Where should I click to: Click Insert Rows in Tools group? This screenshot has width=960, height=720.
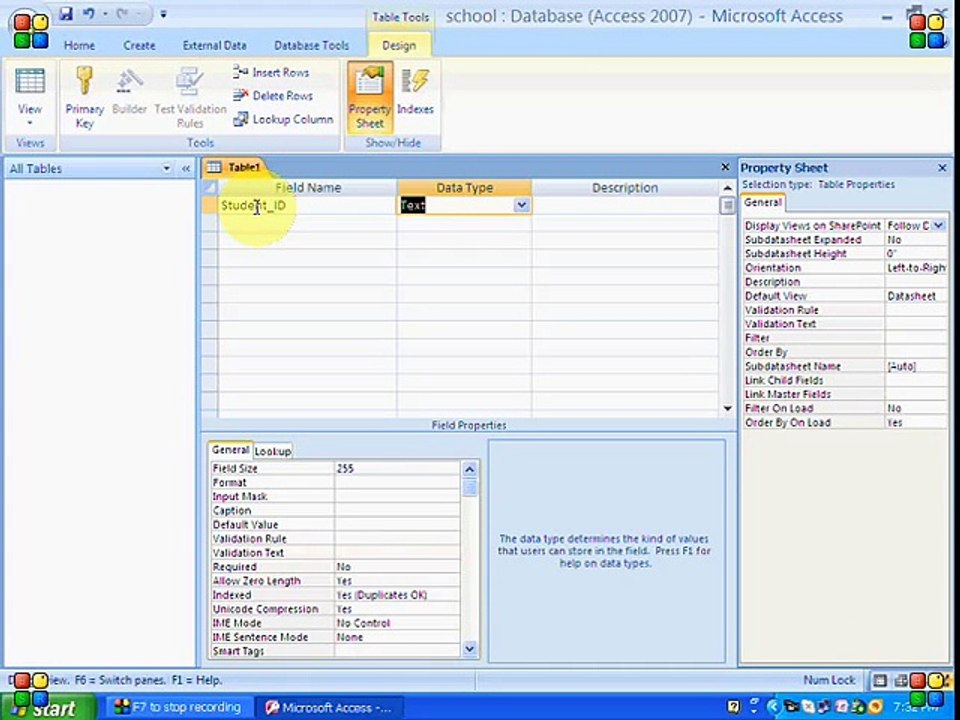click(x=271, y=72)
